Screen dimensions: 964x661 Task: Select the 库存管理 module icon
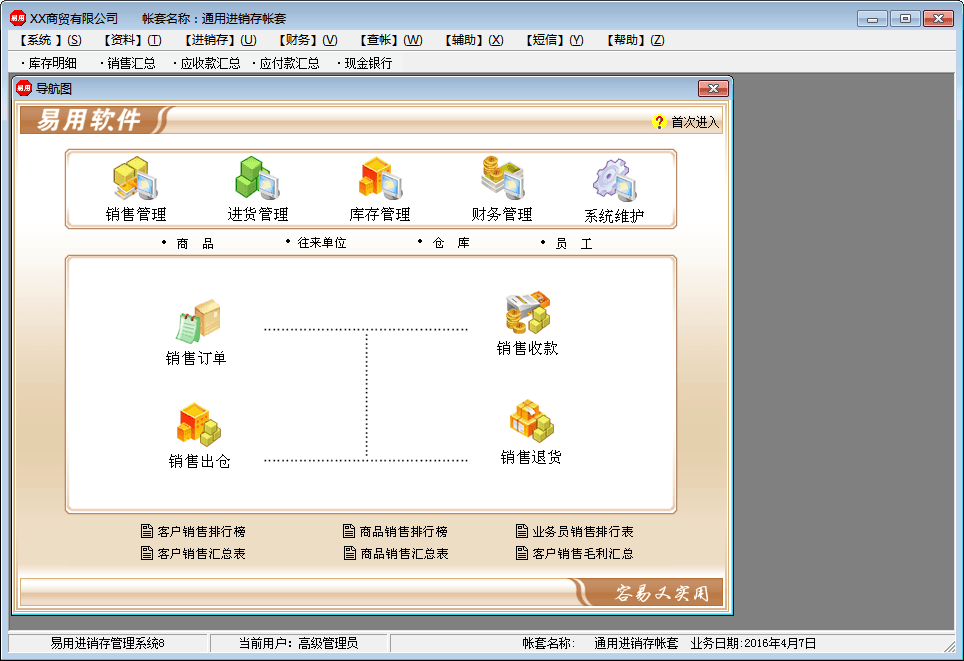(x=380, y=180)
